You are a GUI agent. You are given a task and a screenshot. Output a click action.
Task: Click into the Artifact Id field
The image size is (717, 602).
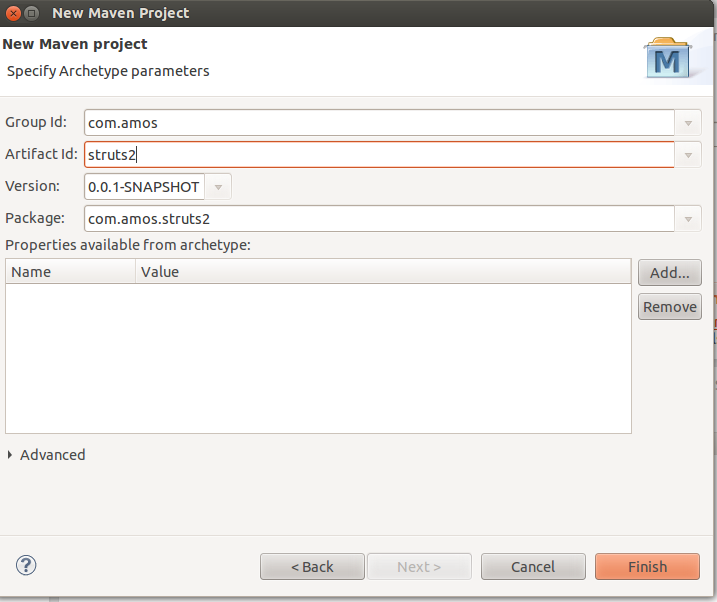pyautogui.click(x=379, y=155)
